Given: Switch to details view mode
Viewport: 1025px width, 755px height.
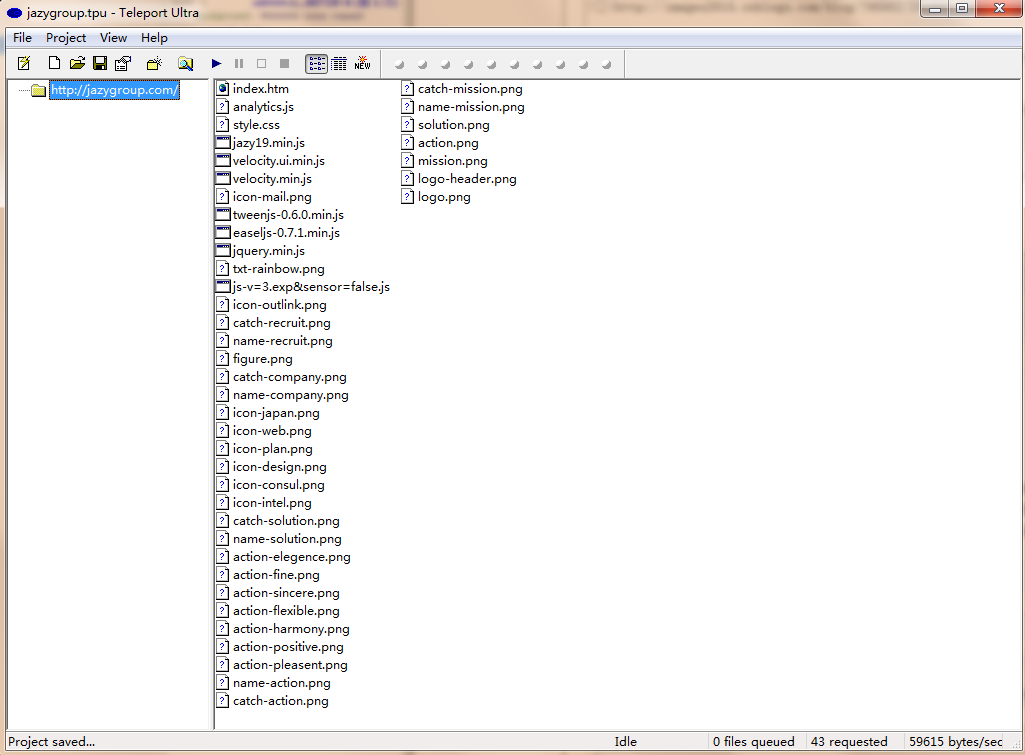Looking at the screenshot, I should tap(339, 63).
